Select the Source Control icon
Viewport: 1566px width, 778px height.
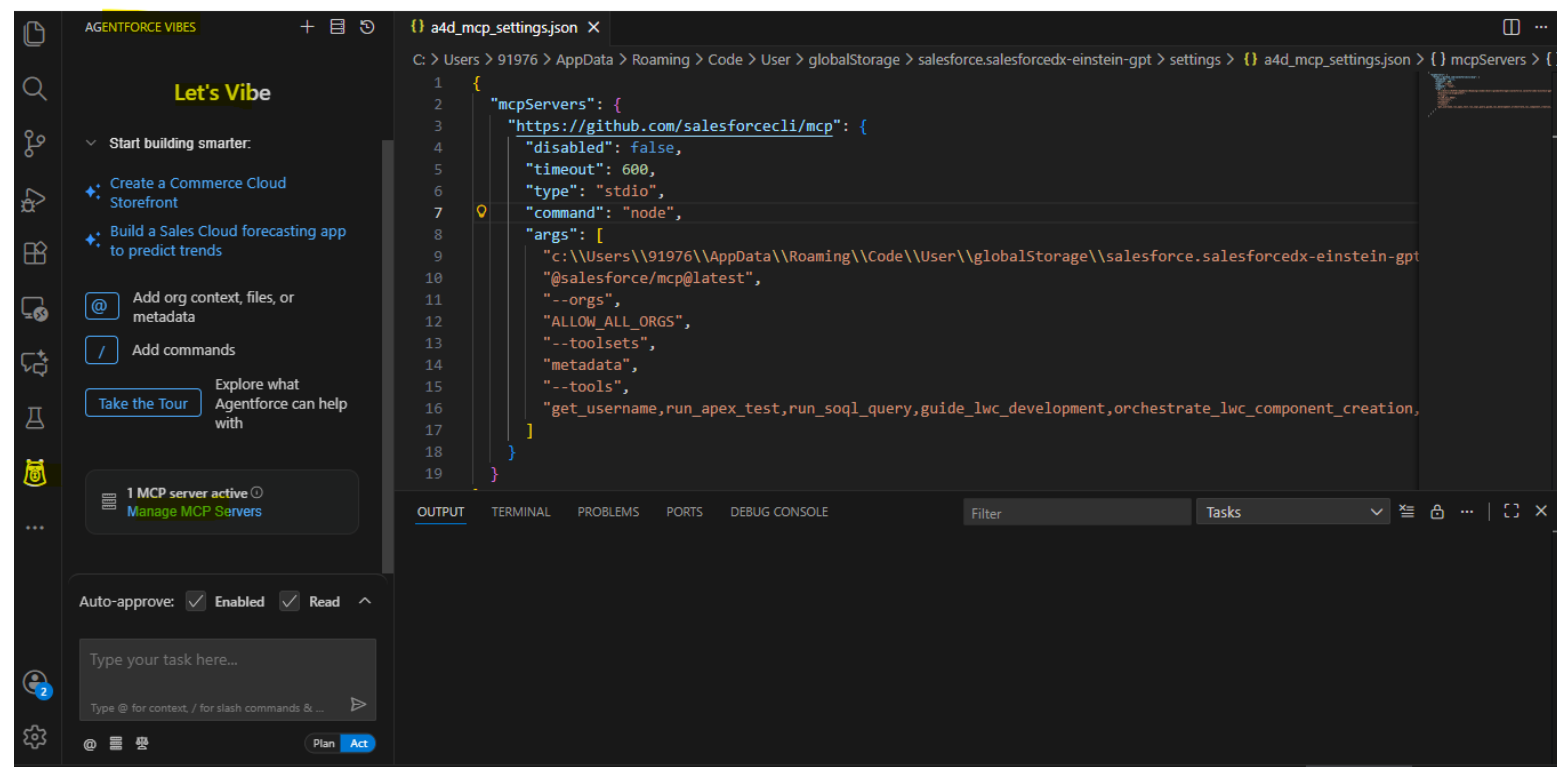tap(34, 142)
